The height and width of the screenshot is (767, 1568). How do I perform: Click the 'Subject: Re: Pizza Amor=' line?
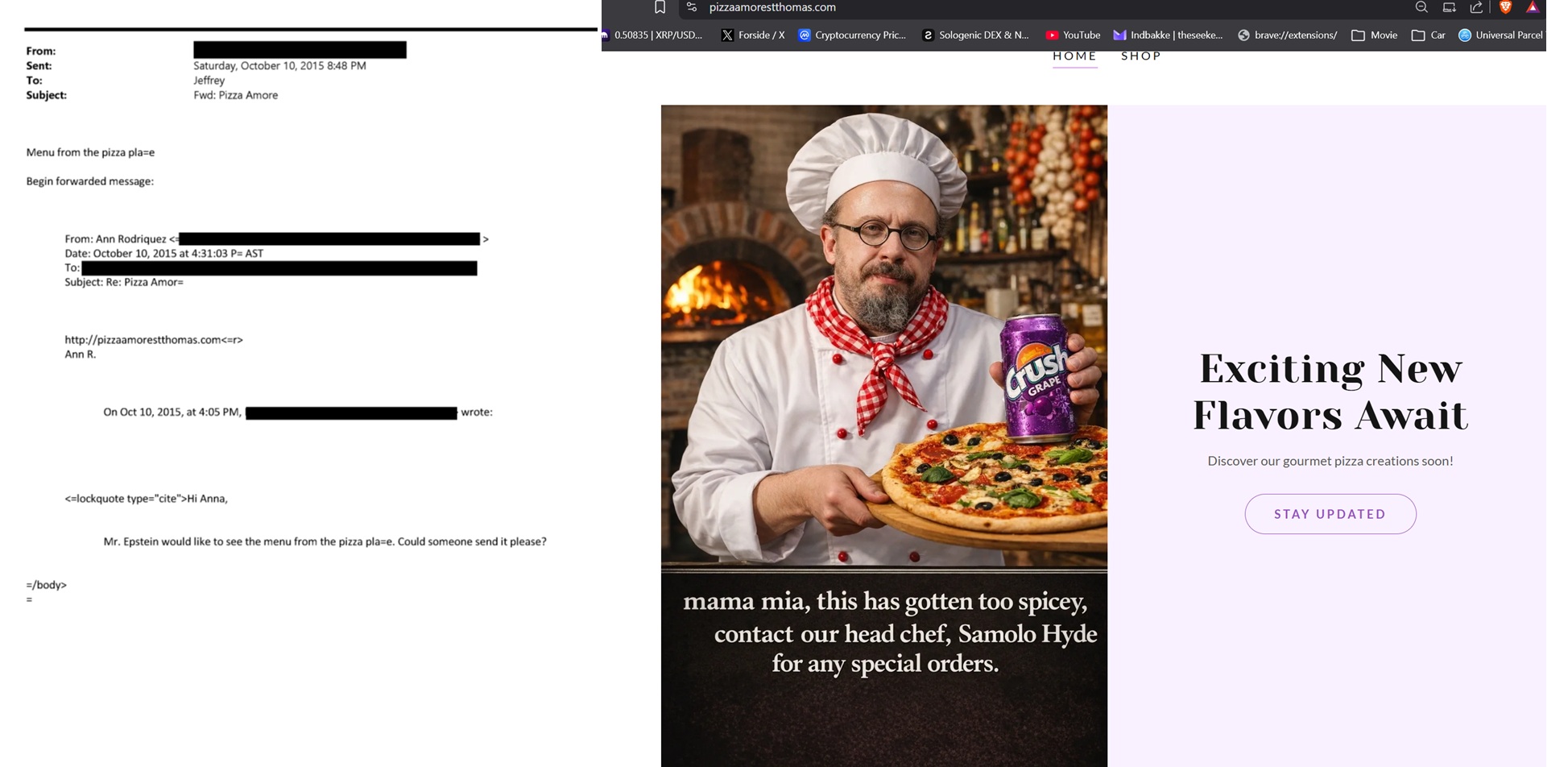click(124, 283)
